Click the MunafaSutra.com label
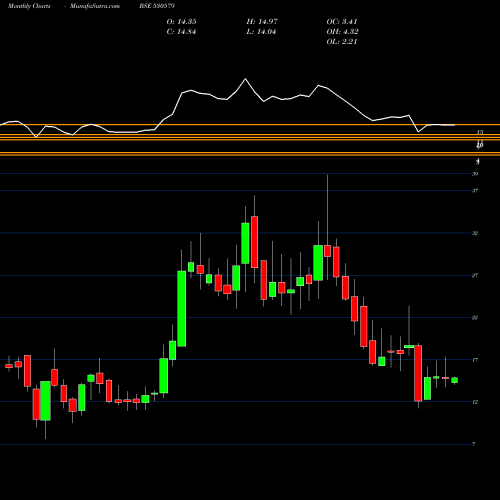The width and height of the screenshot is (500, 500). pos(95,6)
